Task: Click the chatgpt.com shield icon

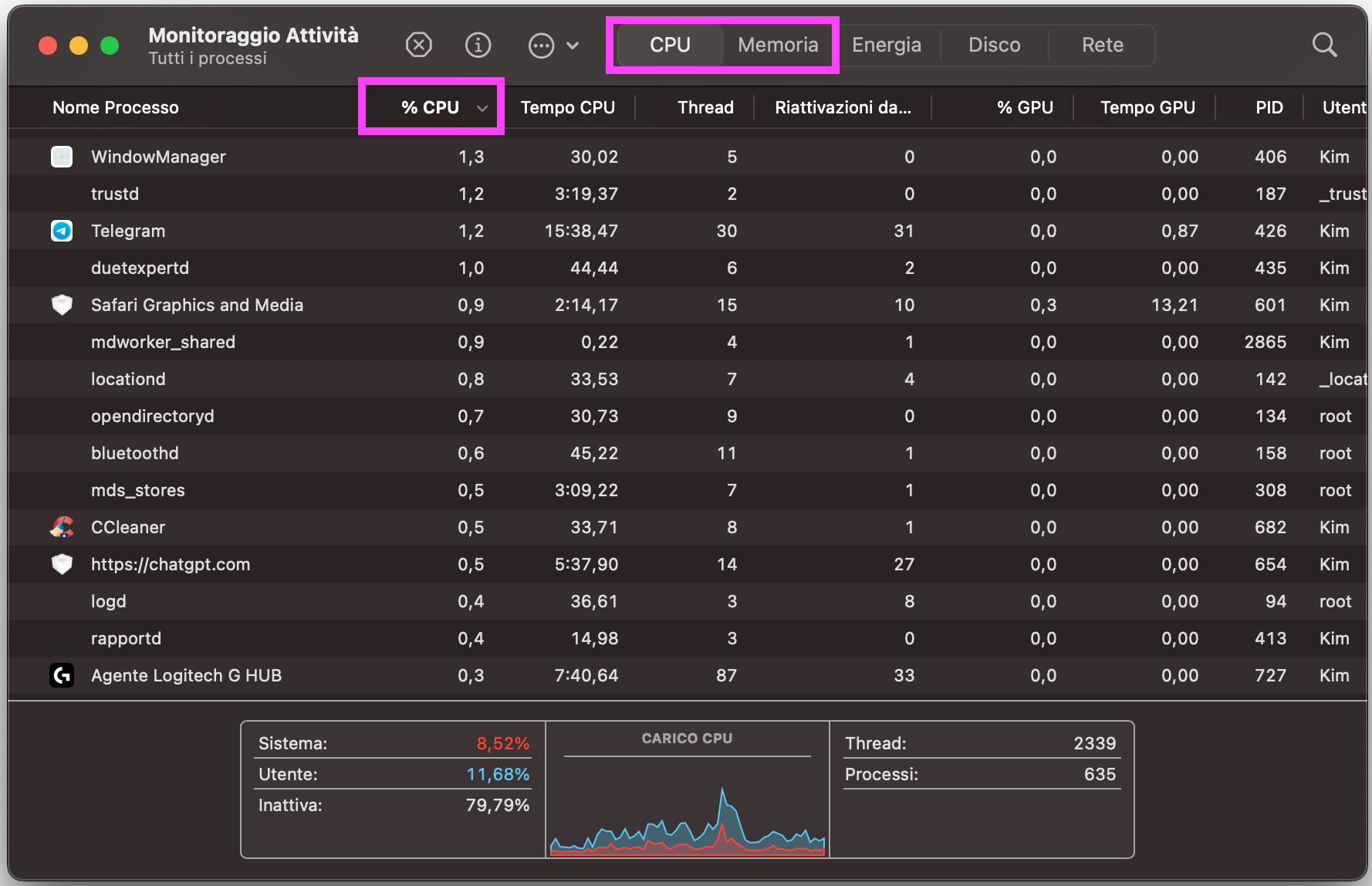Action: point(62,564)
